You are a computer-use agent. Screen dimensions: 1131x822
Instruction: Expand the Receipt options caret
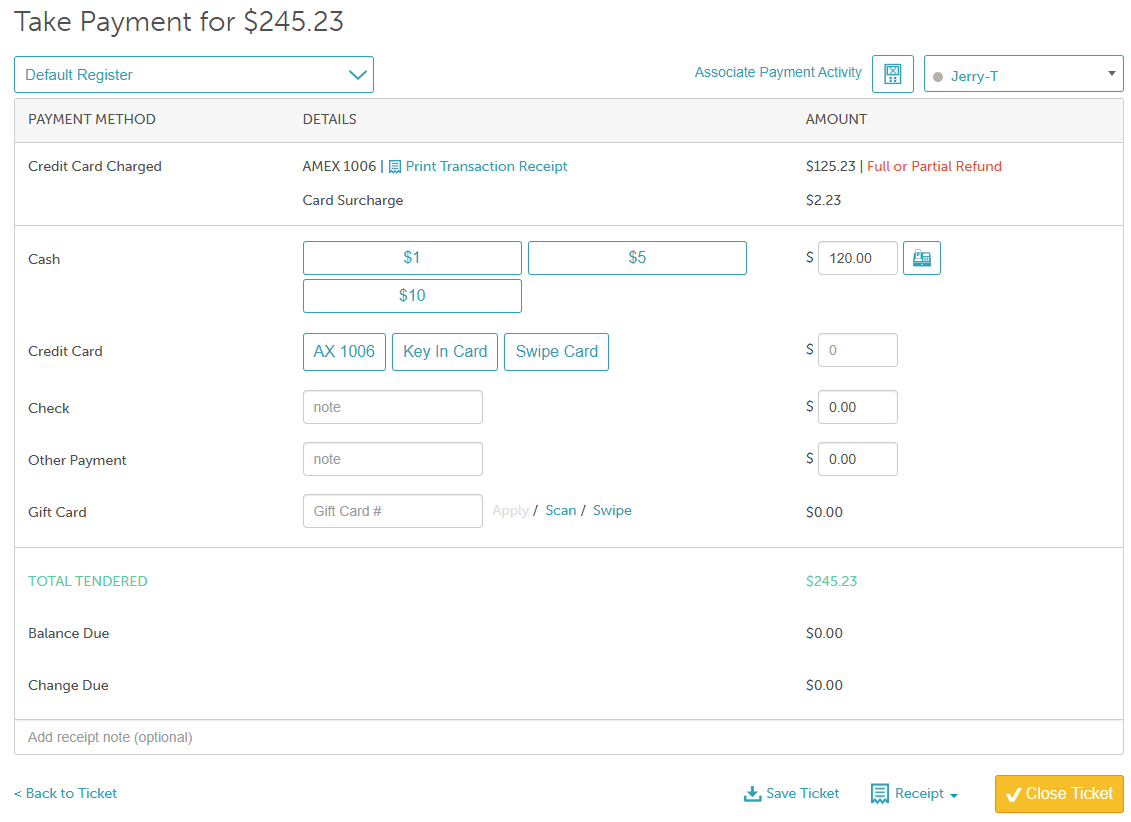click(x=954, y=795)
